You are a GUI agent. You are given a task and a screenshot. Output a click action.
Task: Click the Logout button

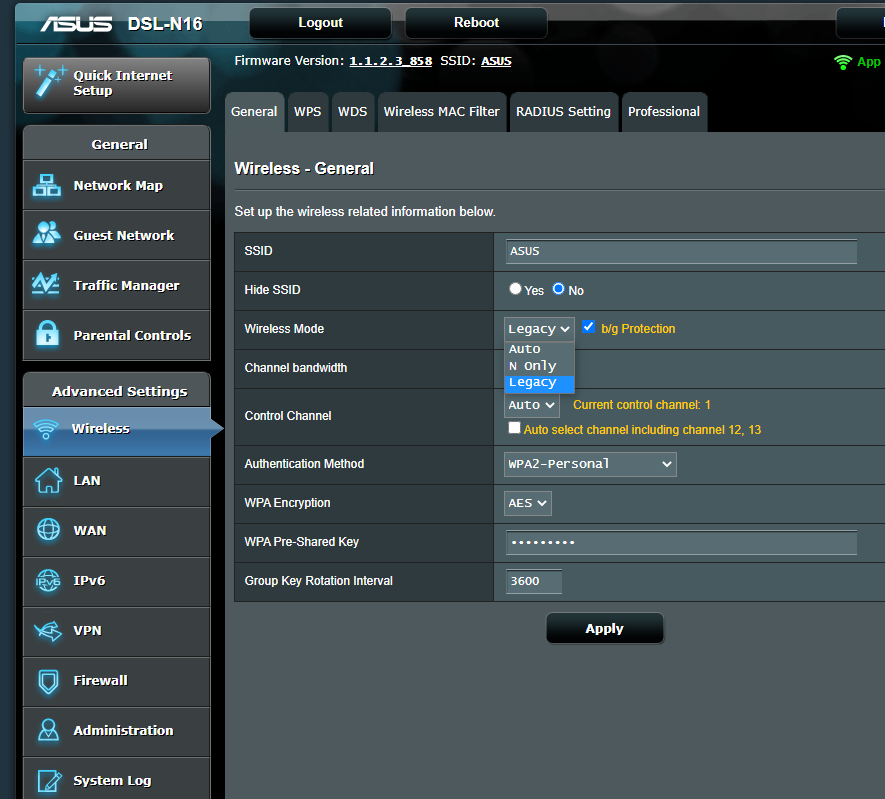pyautogui.click(x=320, y=23)
